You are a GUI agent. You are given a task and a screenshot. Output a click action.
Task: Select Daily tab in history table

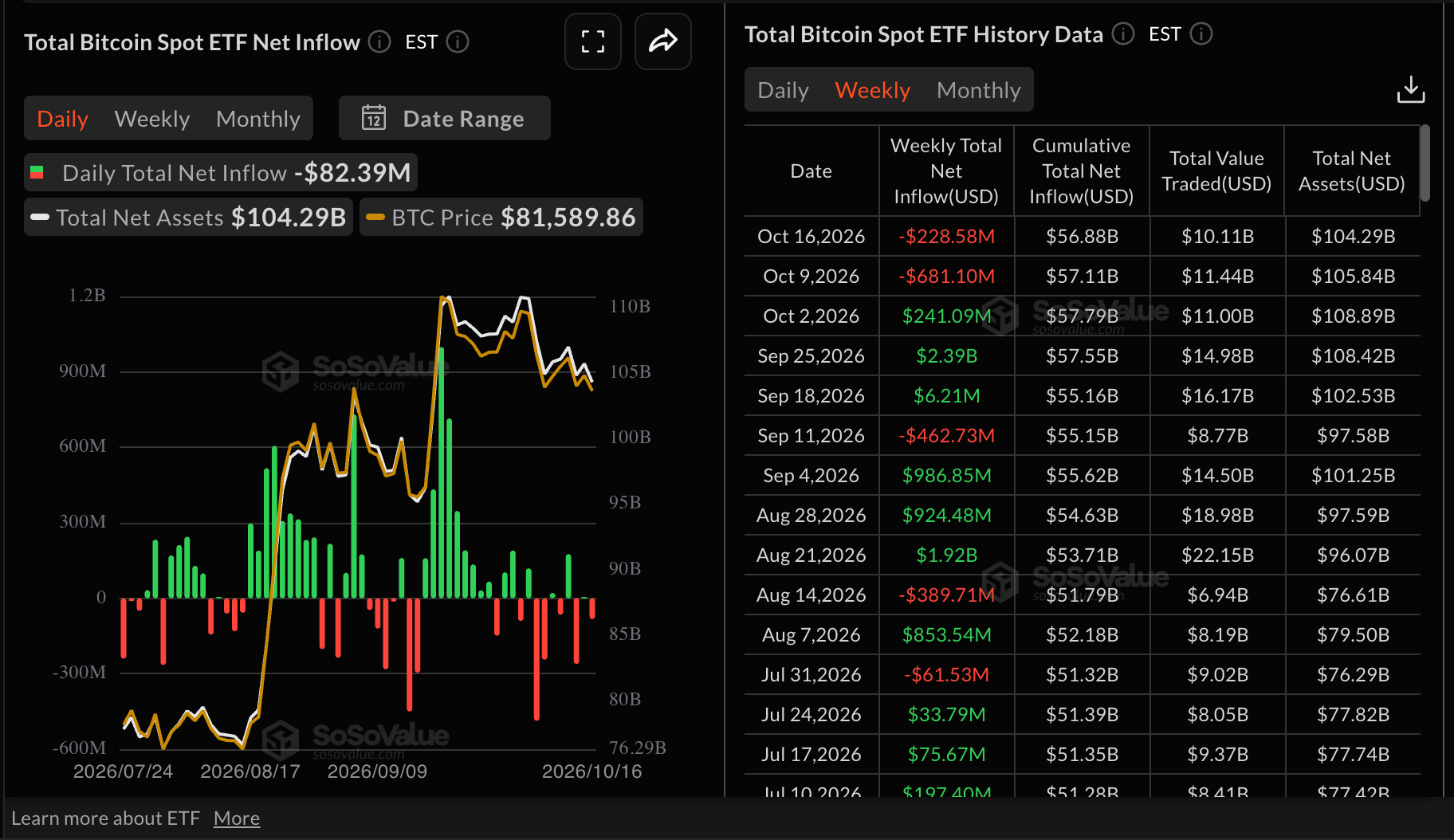coord(783,89)
